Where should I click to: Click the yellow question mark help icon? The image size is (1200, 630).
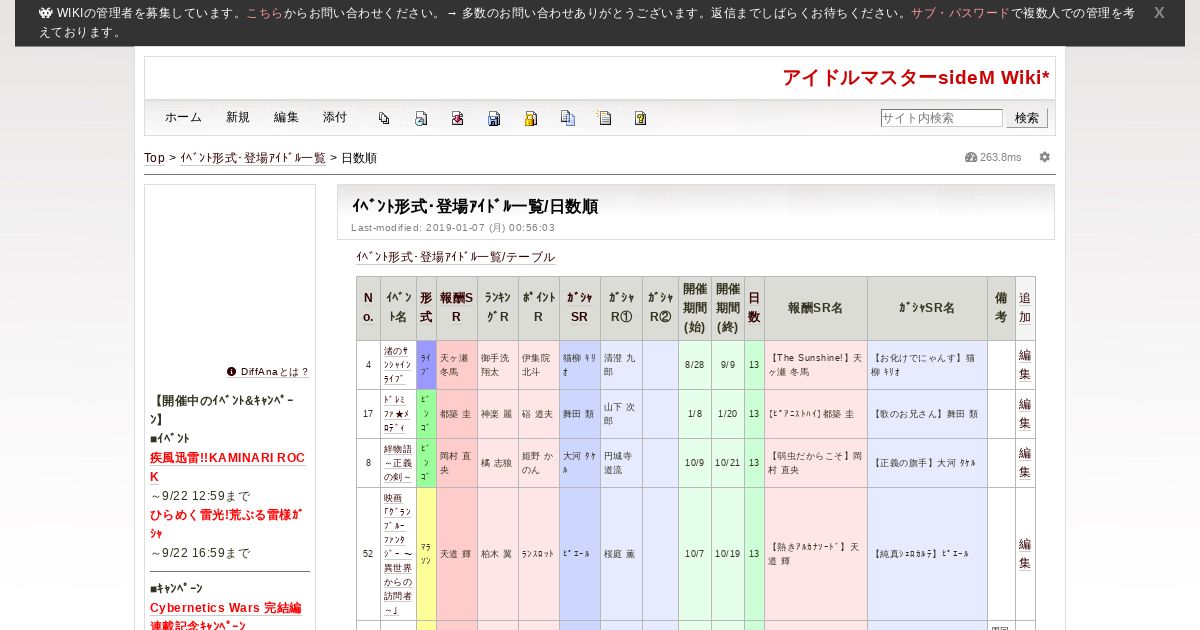(640, 118)
